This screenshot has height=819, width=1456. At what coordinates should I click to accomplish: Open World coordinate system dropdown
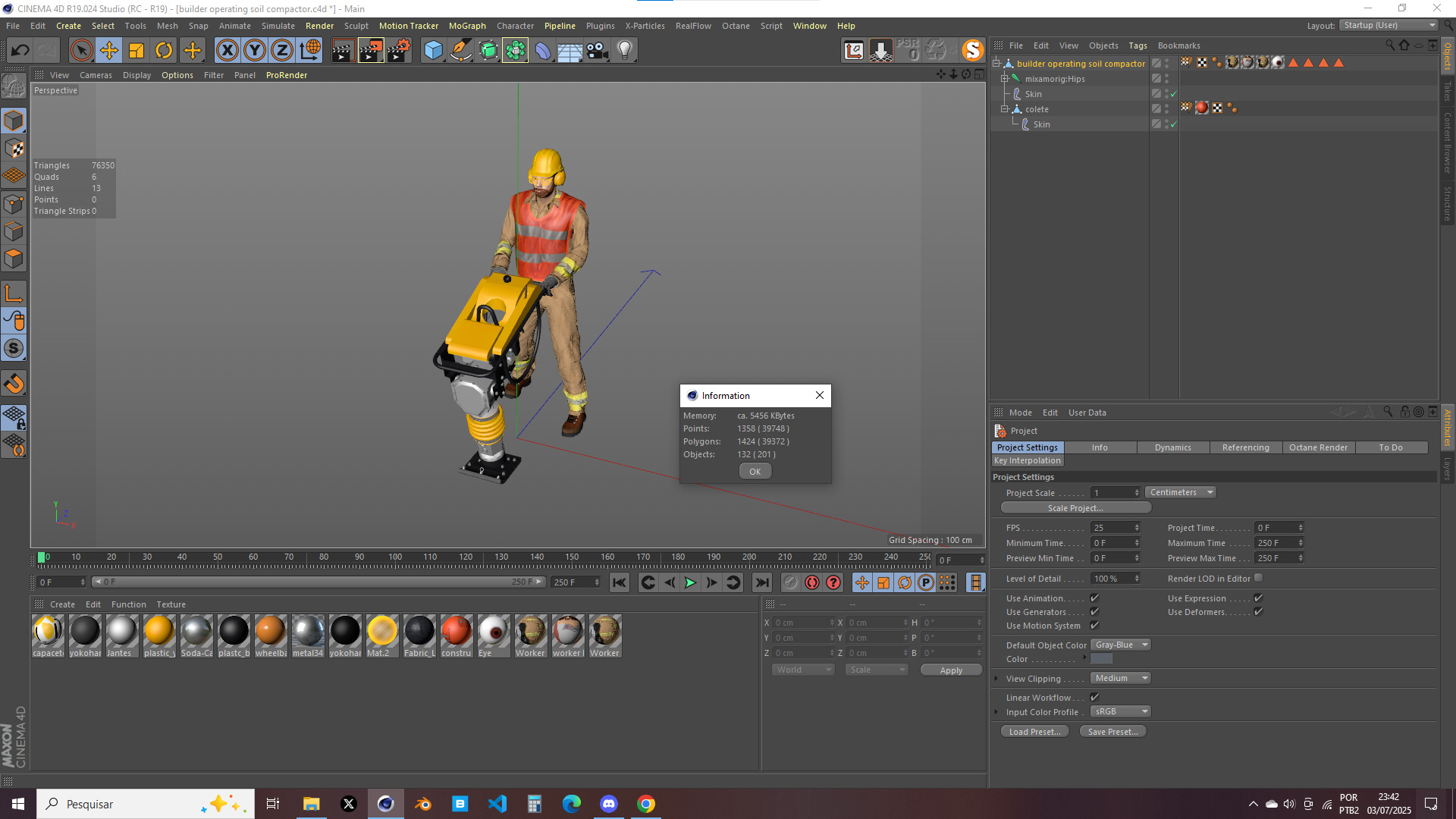tap(803, 670)
